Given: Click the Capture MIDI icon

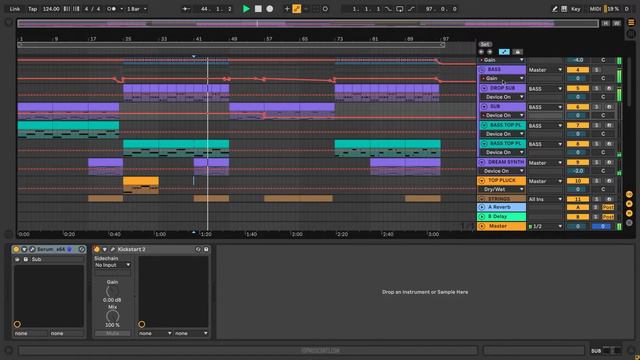Looking at the screenshot, I should [316, 9].
